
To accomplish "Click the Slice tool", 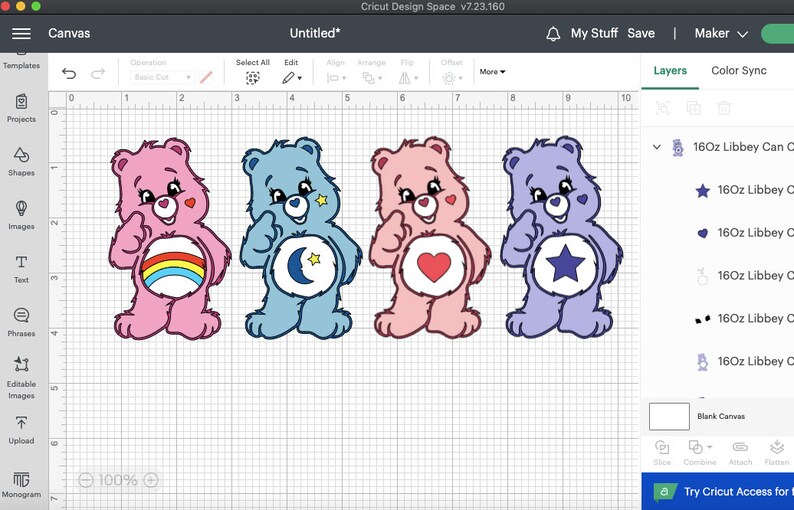I will pyautogui.click(x=662, y=453).
